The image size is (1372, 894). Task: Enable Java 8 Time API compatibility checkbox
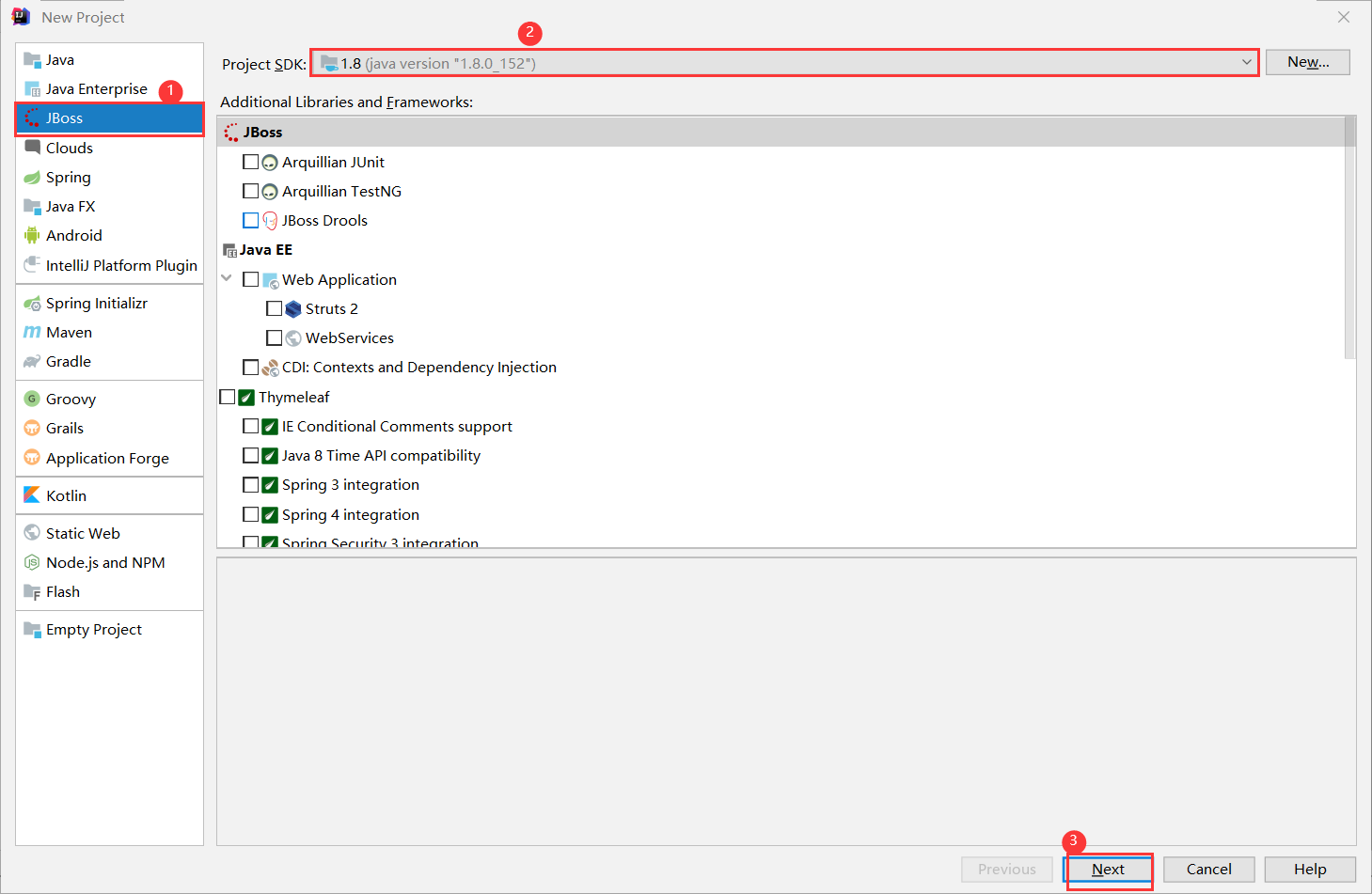coord(250,455)
